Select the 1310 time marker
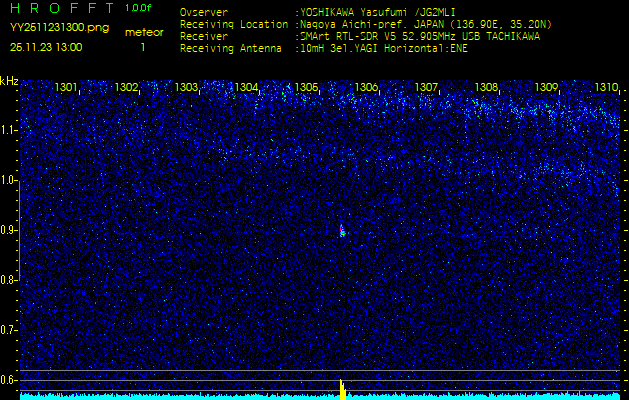Viewport: 629px width, 400px height. point(606,88)
